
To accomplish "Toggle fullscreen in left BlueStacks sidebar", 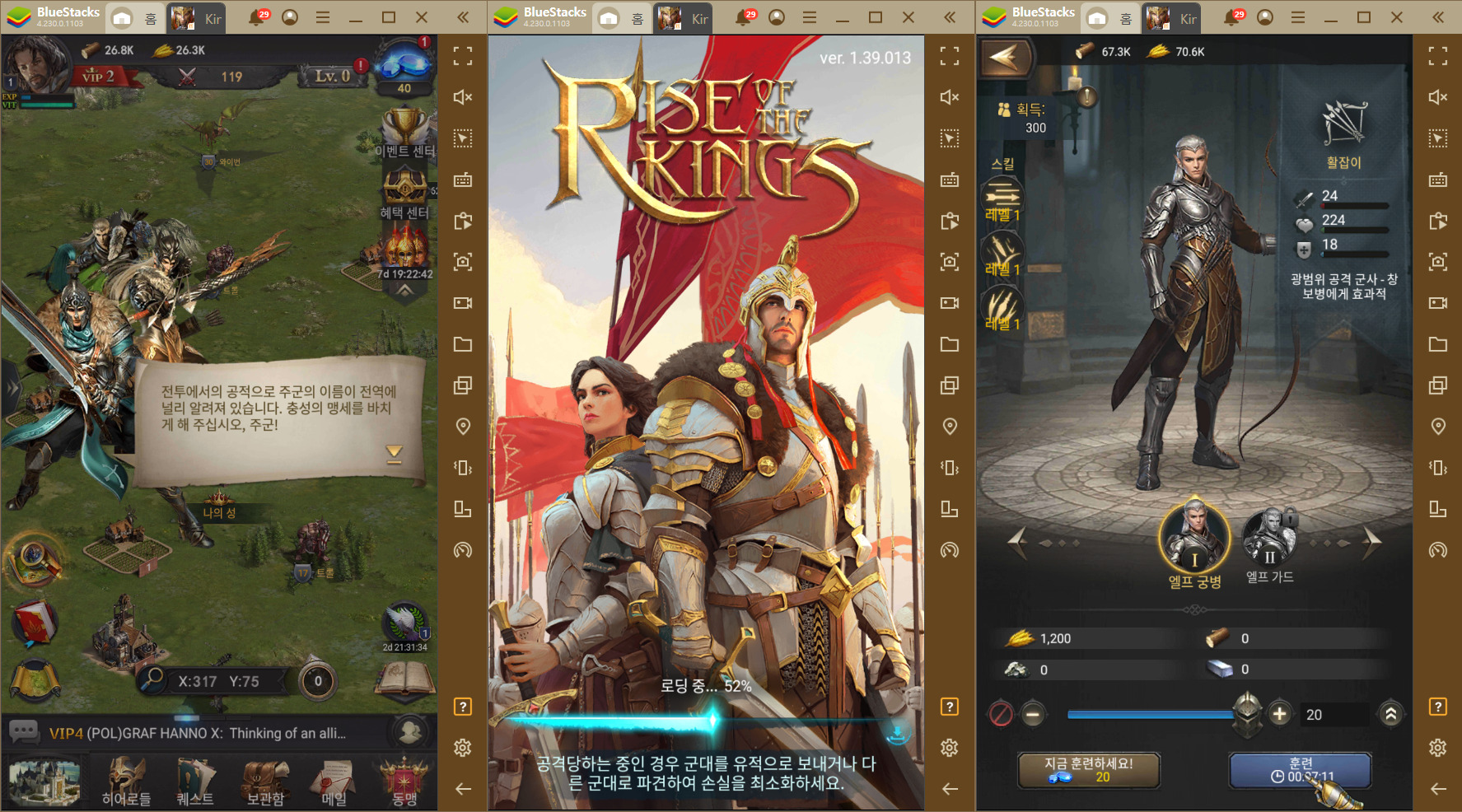I will [463, 56].
